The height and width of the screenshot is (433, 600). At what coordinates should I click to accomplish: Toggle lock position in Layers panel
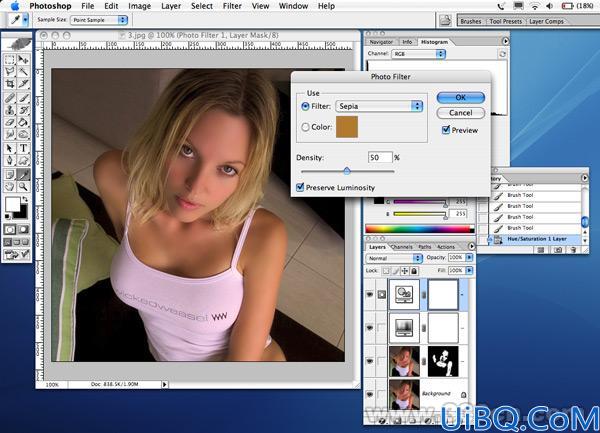(404, 271)
